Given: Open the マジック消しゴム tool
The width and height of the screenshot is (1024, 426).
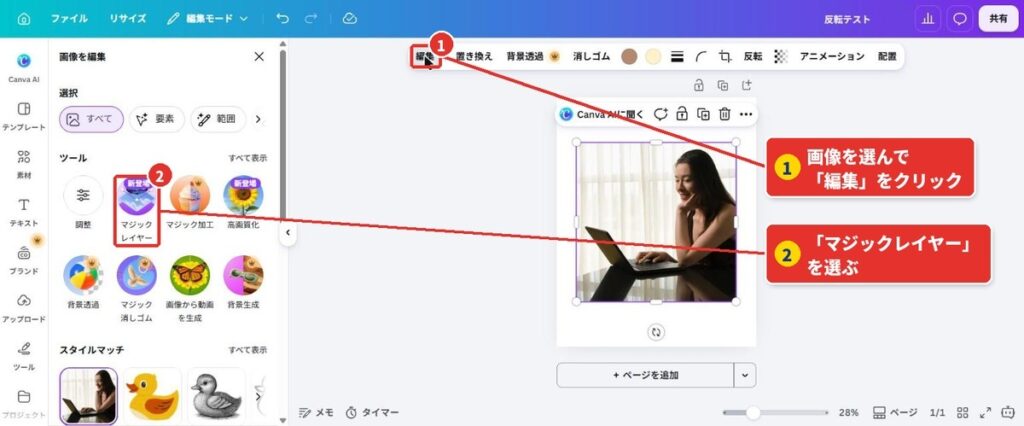Looking at the screenshot, I should pos(136,289).
